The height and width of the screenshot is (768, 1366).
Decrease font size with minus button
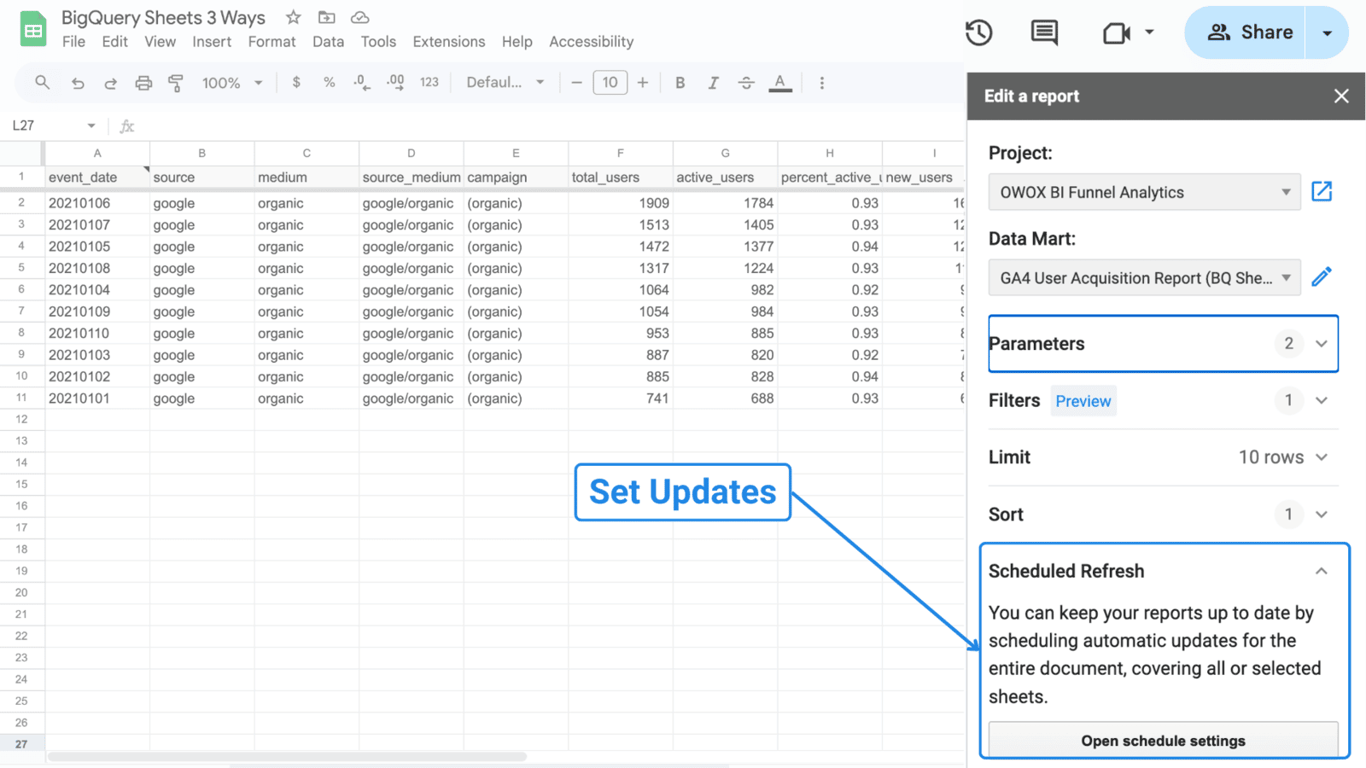[577, 83]
